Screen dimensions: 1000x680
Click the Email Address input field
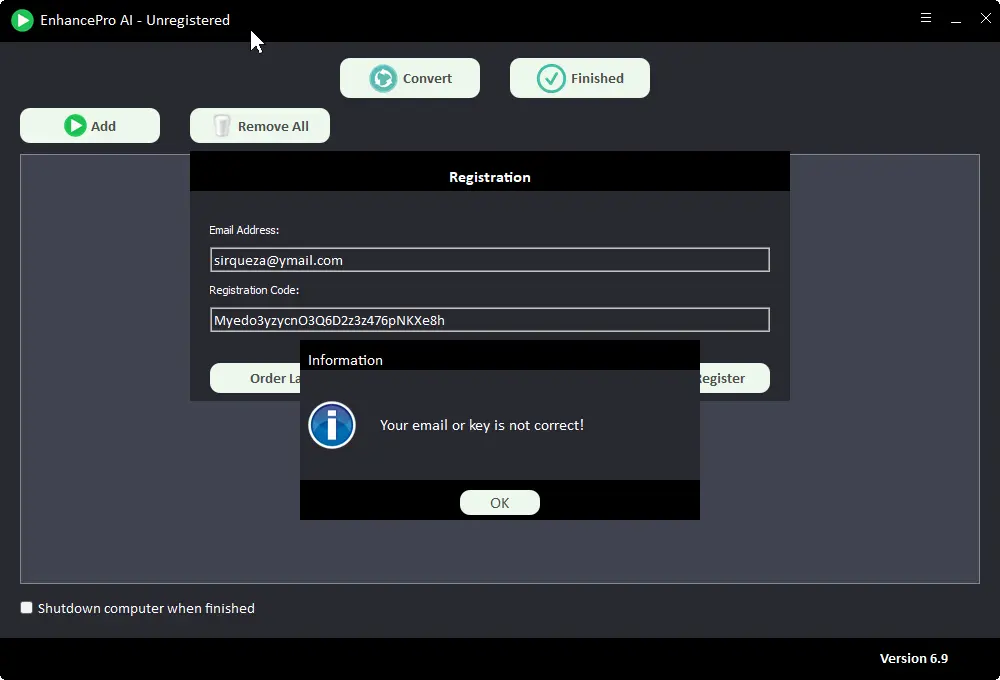coord(489,260)
